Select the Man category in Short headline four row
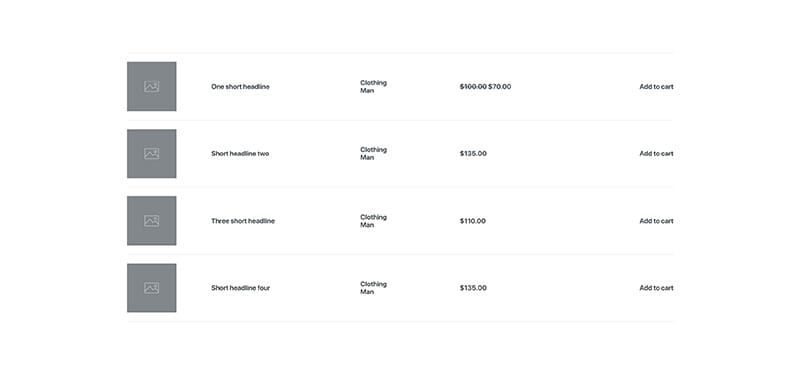Image resolution: width=800 pixels, height=374 pixels. tap(367, 292)
